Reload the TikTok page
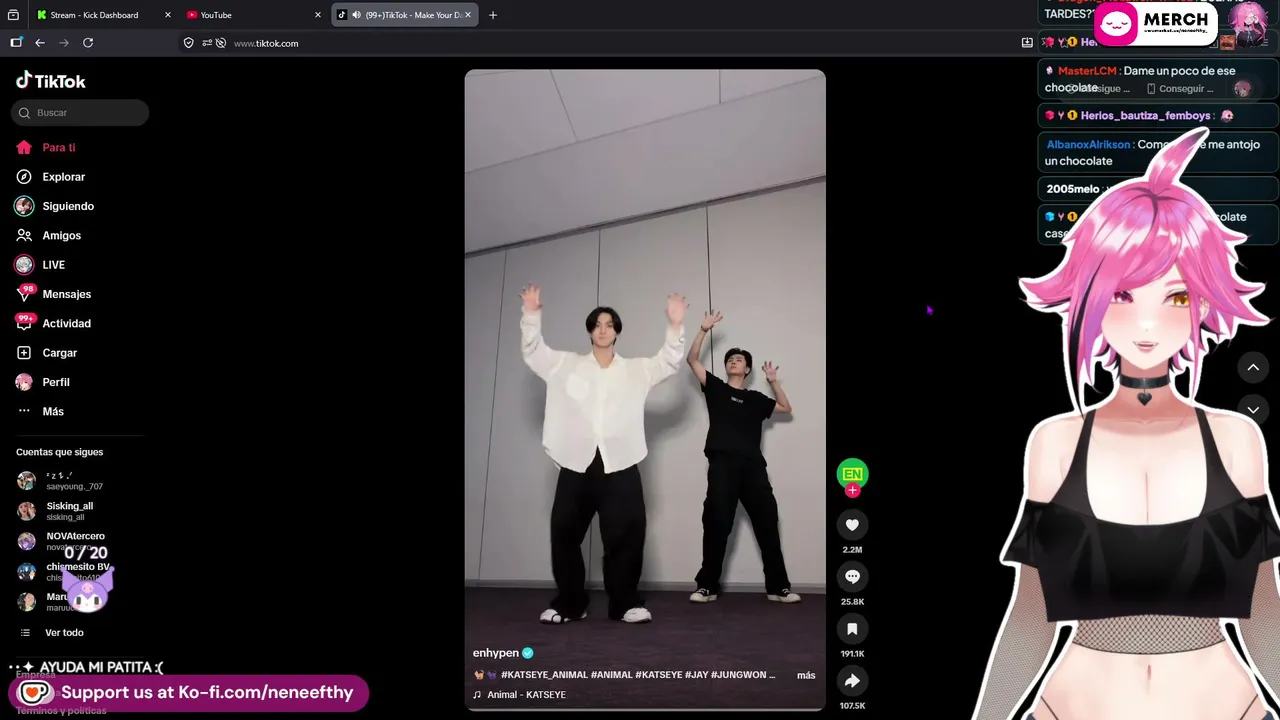Viewport: 1280px width, 720px height. pos(88,43)
